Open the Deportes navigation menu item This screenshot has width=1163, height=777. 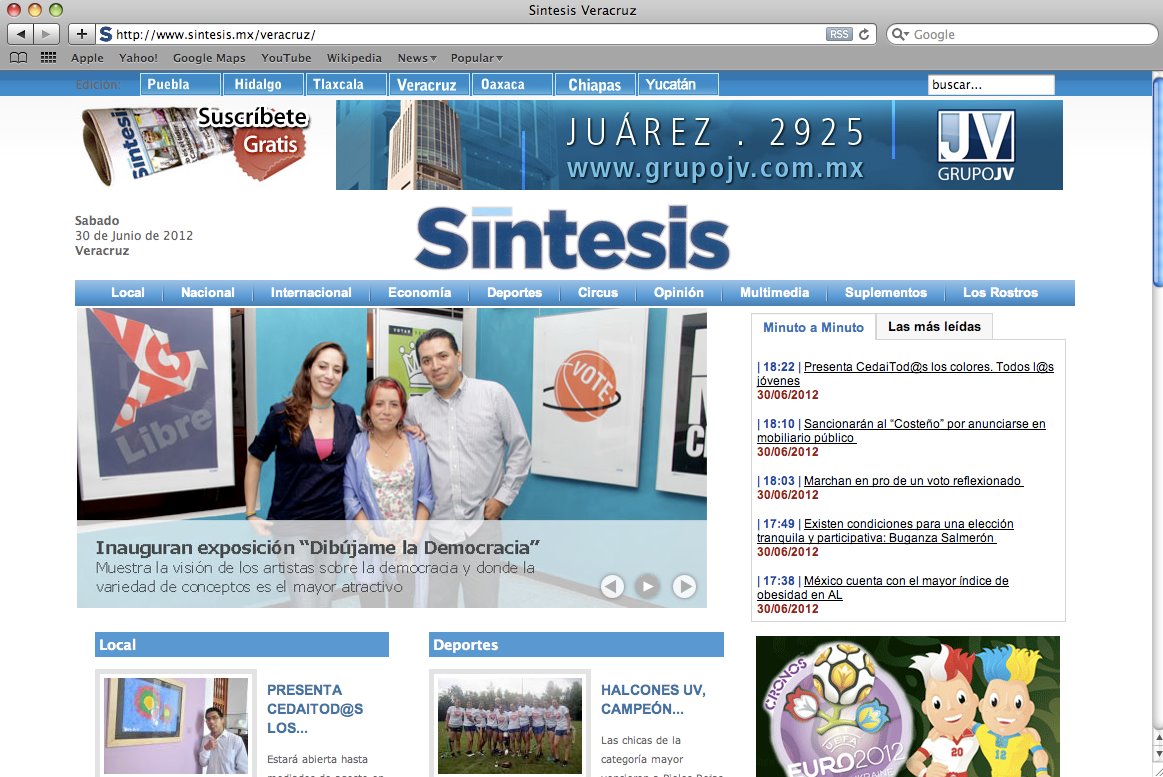pos(514,293)
